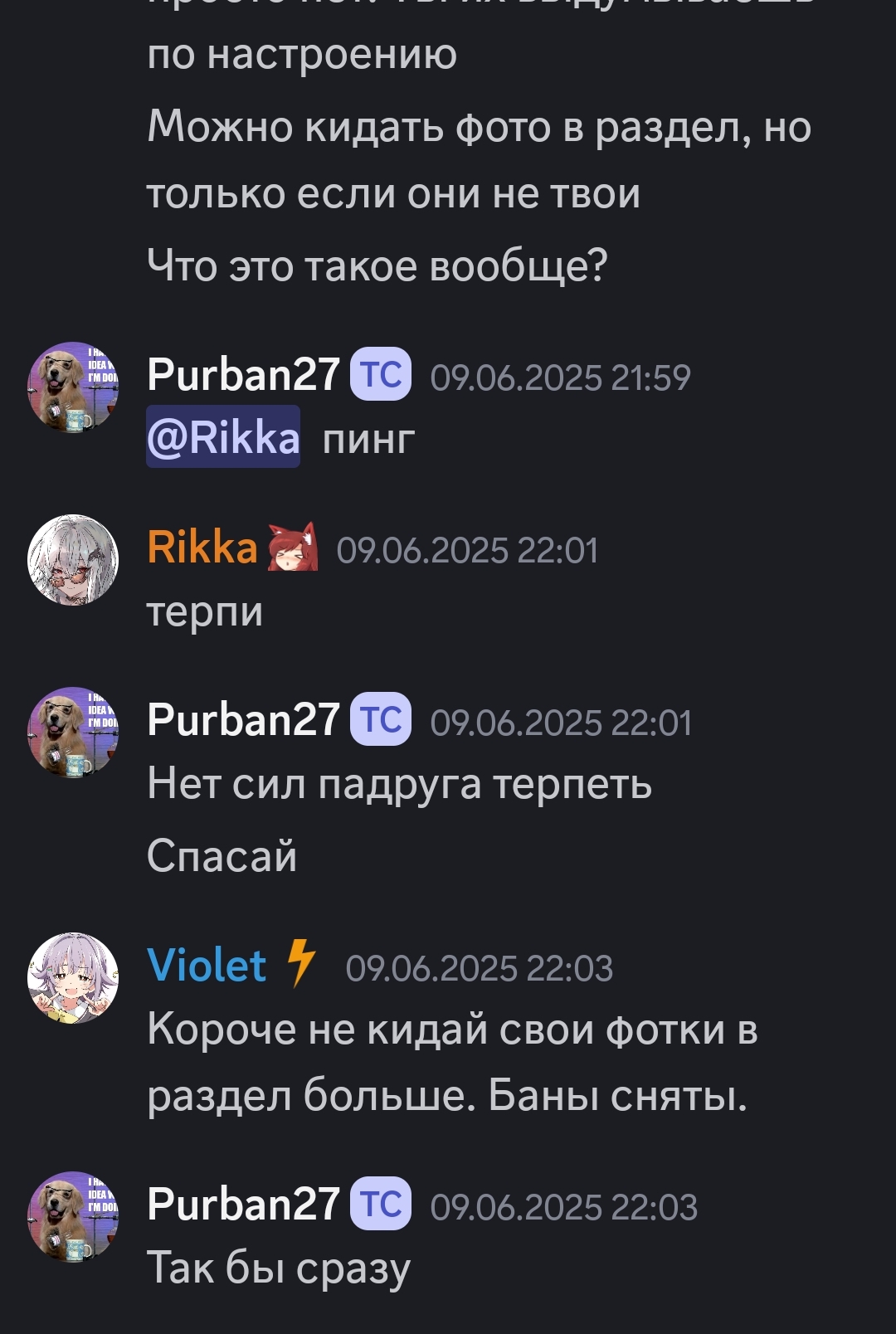Click the @Rikka mention
The image size is (896, 1334).
click(223, 436)
